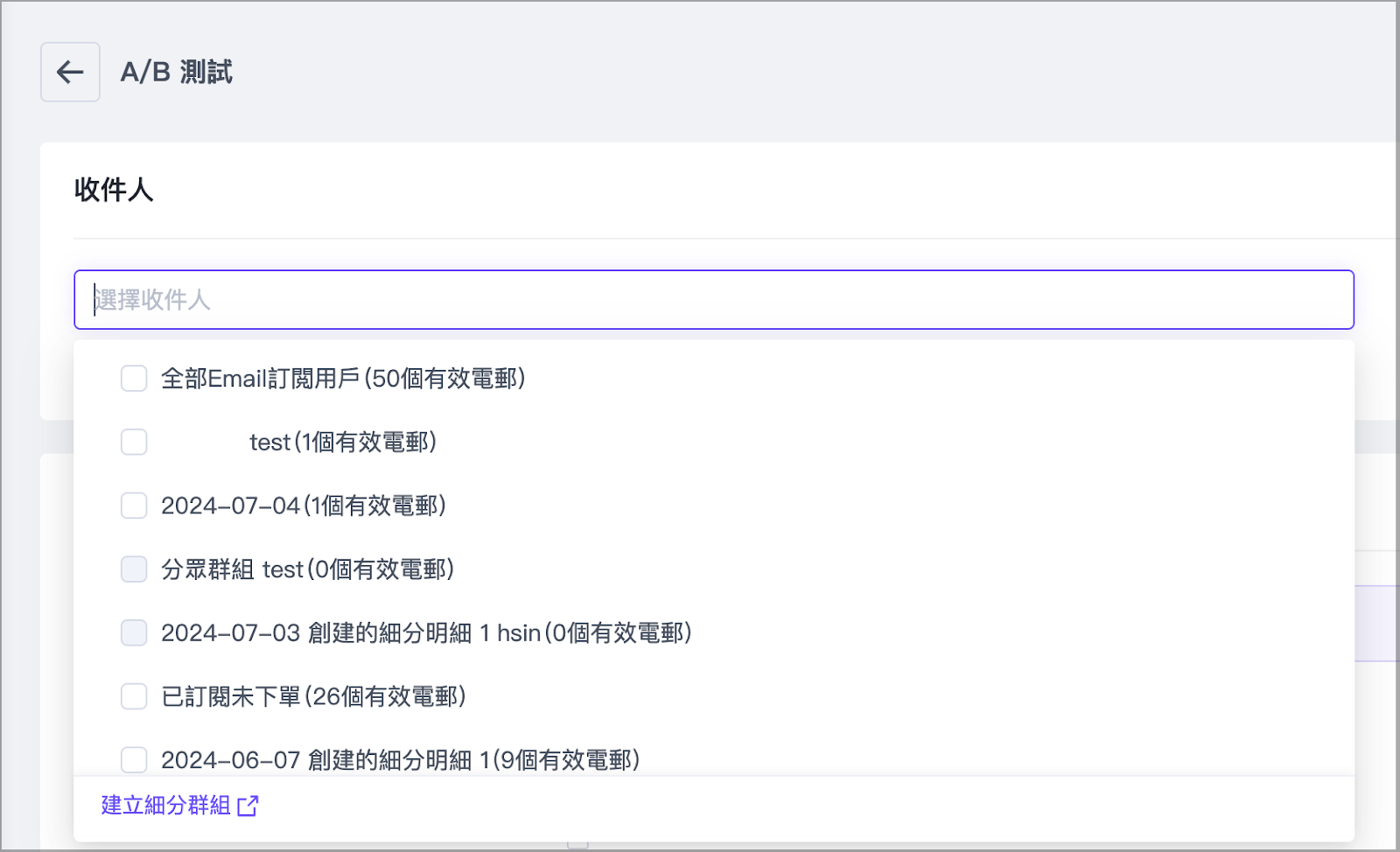Click the A/B 測試 page title
Screen dimensions: 1400x852
(177, 72)
